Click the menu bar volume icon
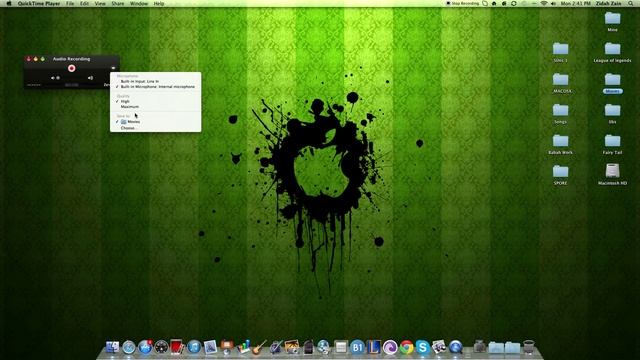Viewport: 640px width, 360px height. pyautogui.click(x=553, y=3)
